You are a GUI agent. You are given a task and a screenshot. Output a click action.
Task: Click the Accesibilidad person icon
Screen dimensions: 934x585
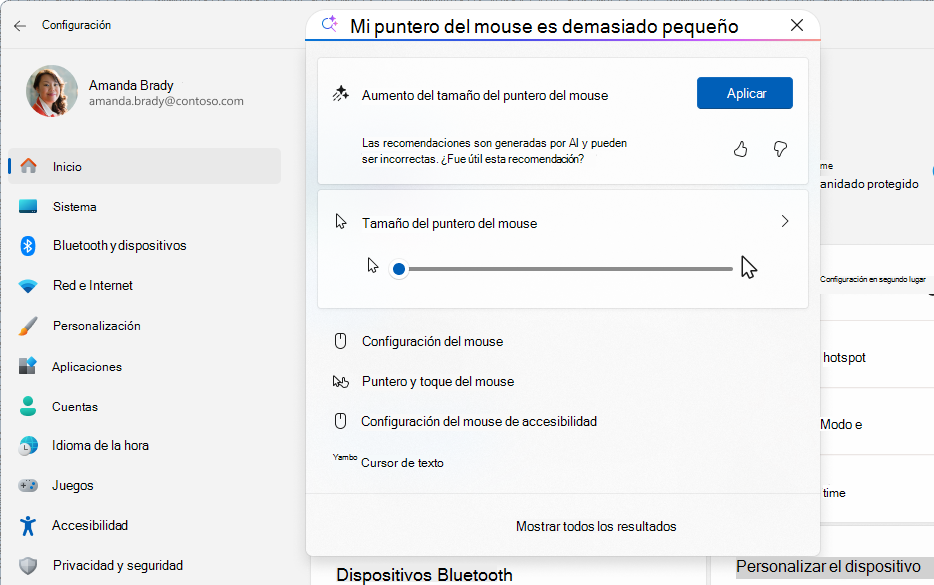click(29, 525)
